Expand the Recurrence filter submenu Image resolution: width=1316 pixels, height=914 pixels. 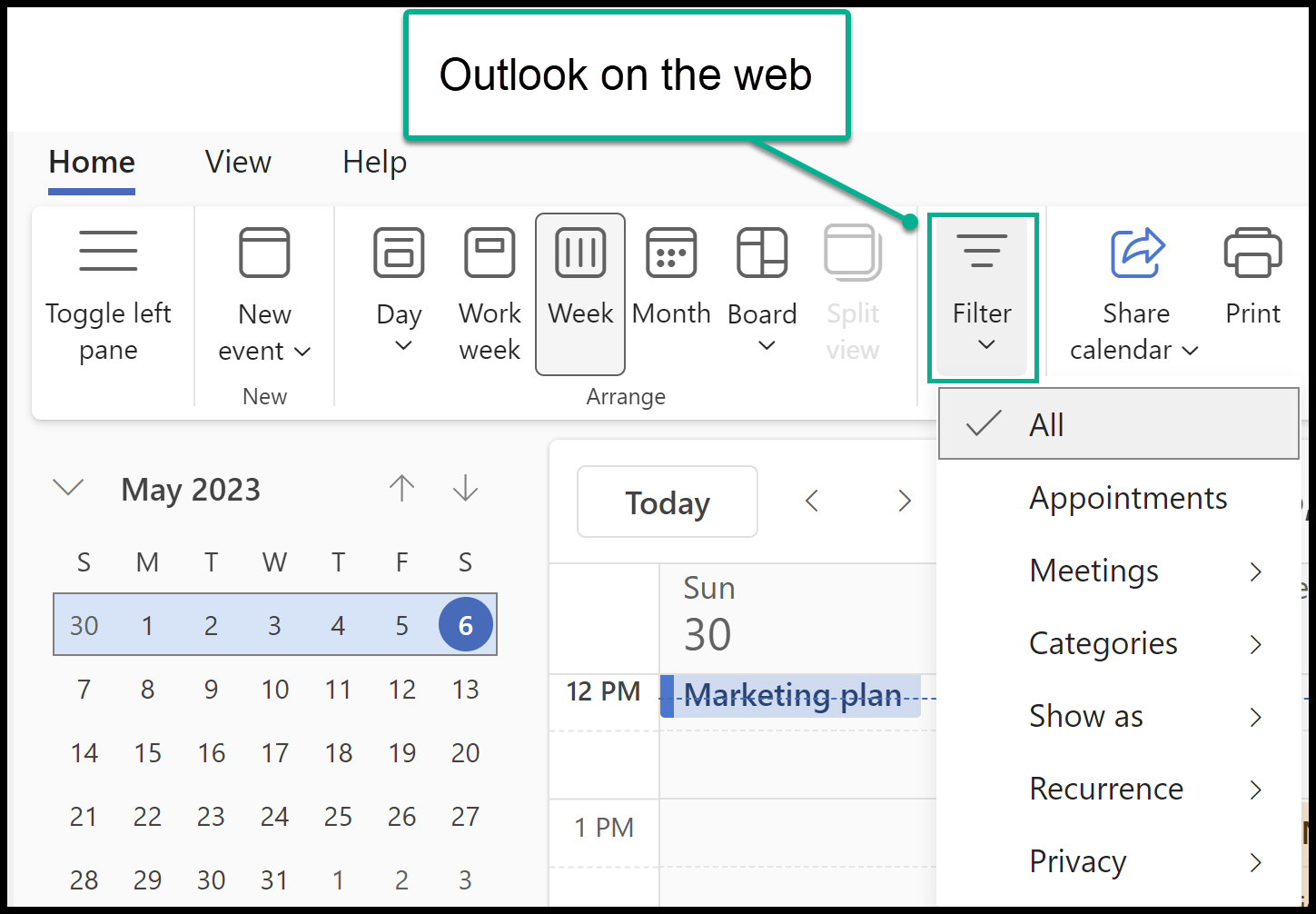(x=1106, y=789)
